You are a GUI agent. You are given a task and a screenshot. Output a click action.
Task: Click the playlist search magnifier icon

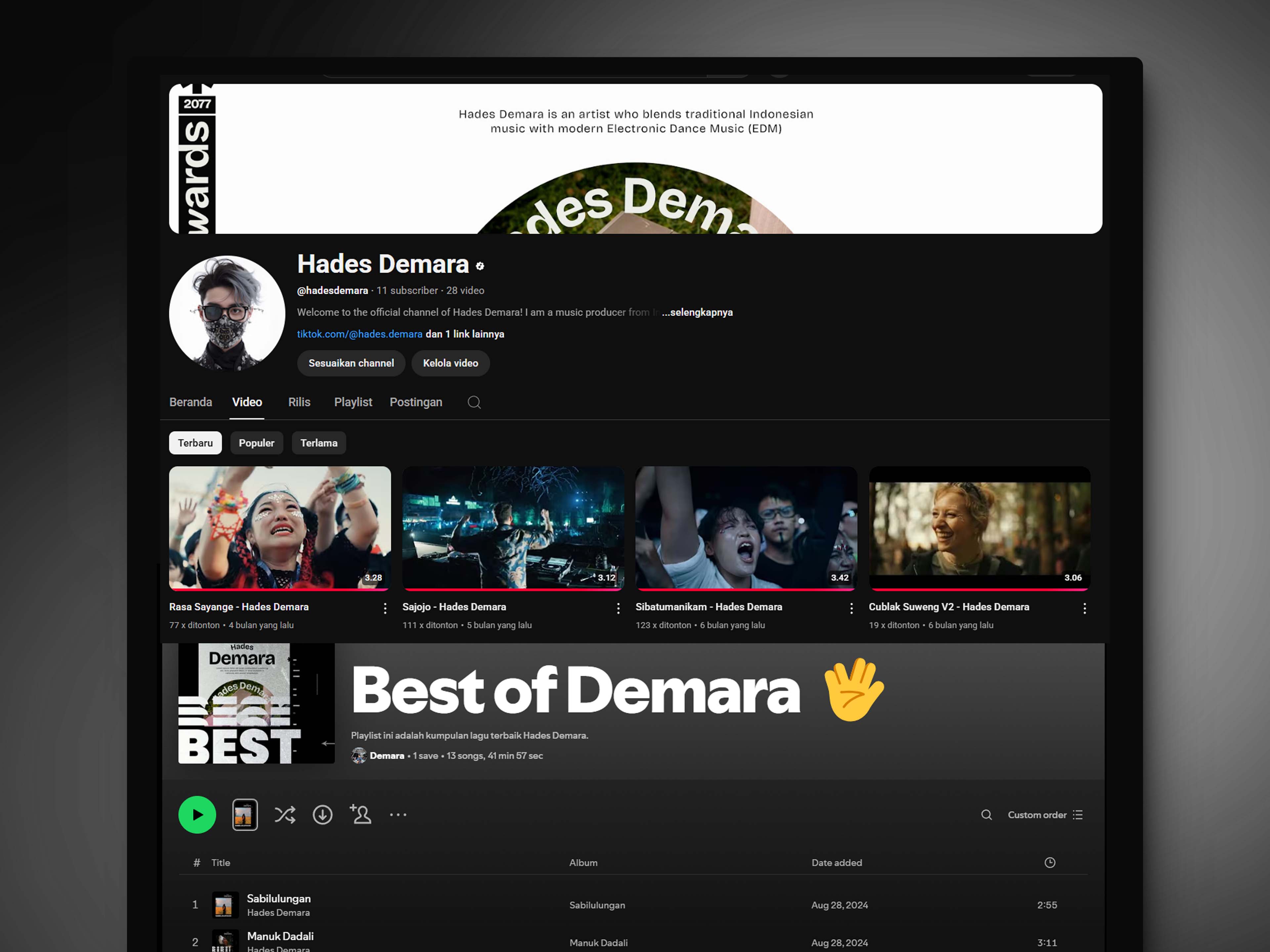tap(986, 815)
